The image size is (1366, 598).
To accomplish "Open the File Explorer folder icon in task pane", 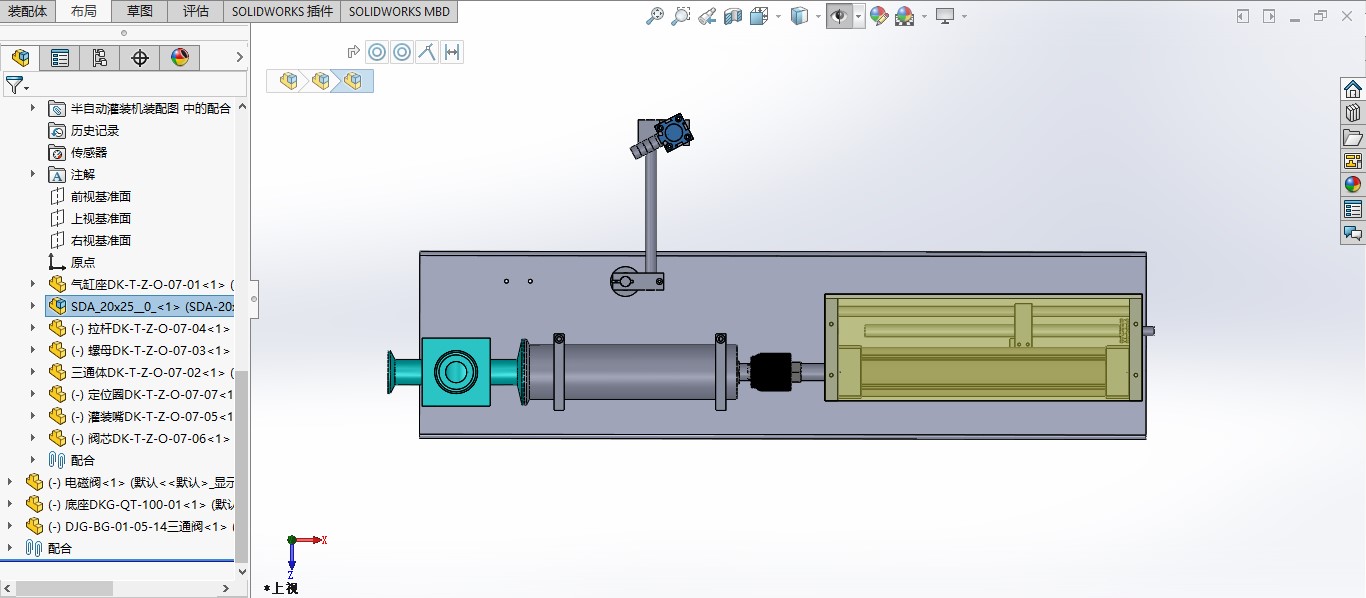I will [x=1353, y=137].
